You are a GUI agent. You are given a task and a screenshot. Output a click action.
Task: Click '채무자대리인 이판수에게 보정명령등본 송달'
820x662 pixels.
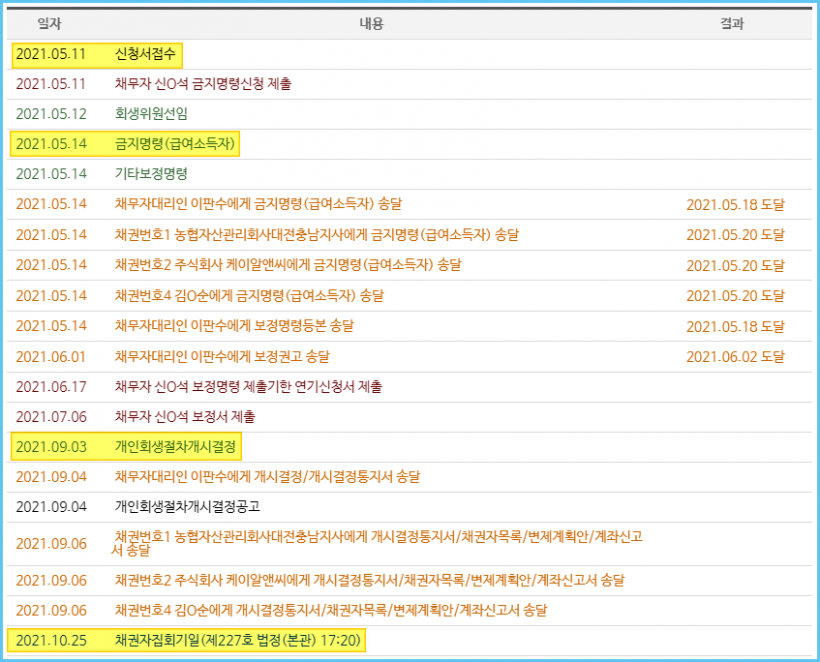234,326
